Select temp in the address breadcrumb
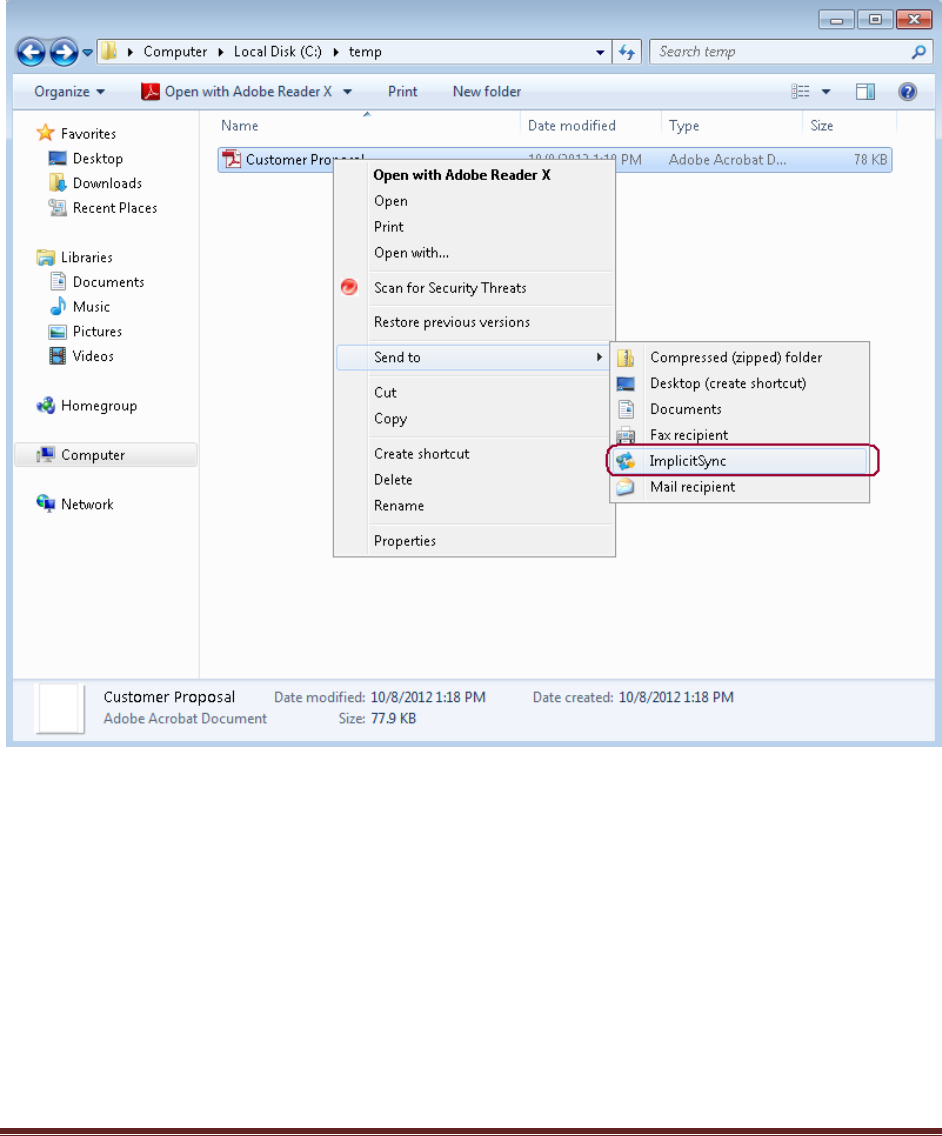This screenshot has height=1136, width=942. click(365, 52)
